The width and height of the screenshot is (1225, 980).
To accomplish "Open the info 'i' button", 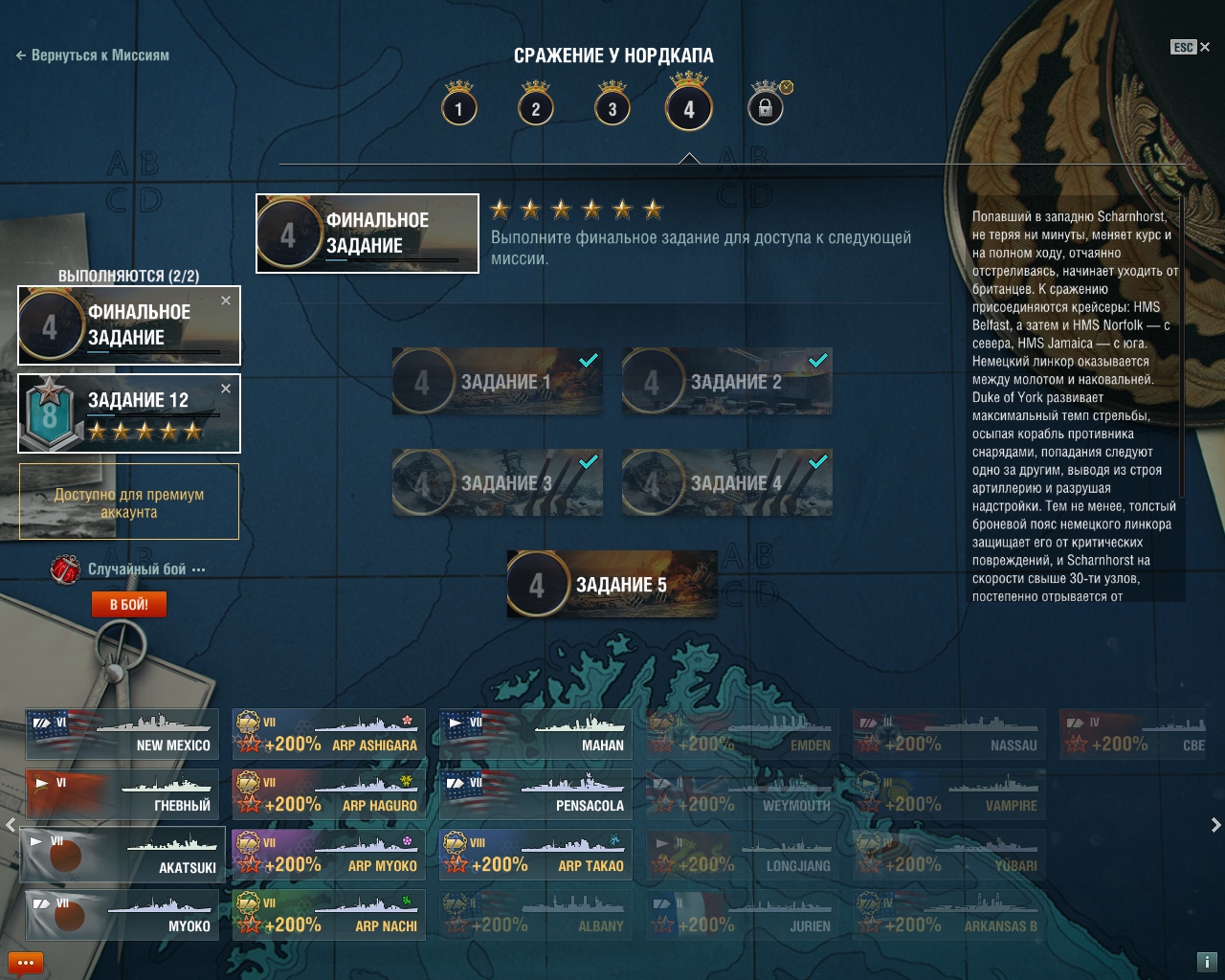I will 1207,962.
